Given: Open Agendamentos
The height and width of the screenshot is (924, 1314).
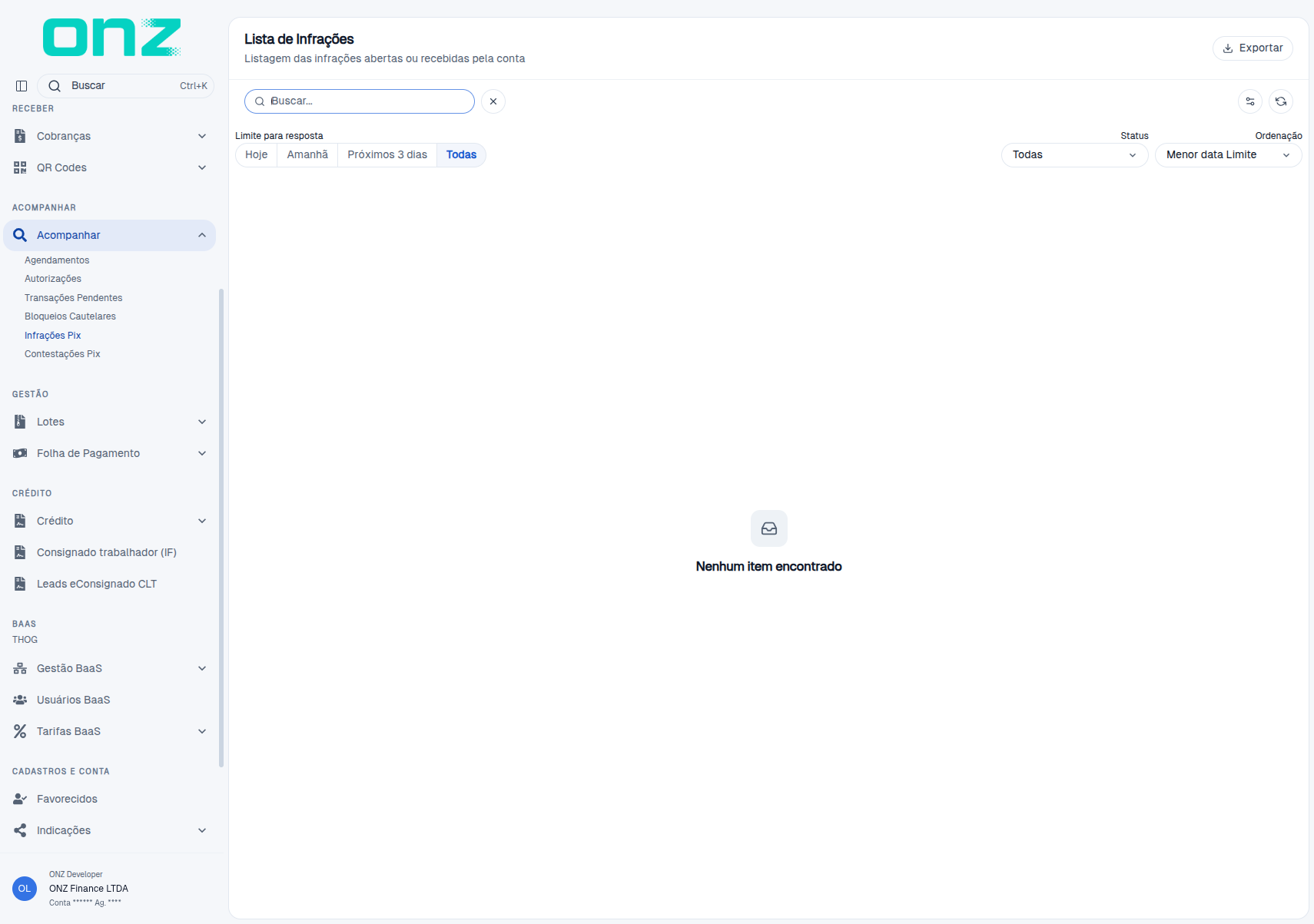Looking at the screenshot, I should pos(57,260).
